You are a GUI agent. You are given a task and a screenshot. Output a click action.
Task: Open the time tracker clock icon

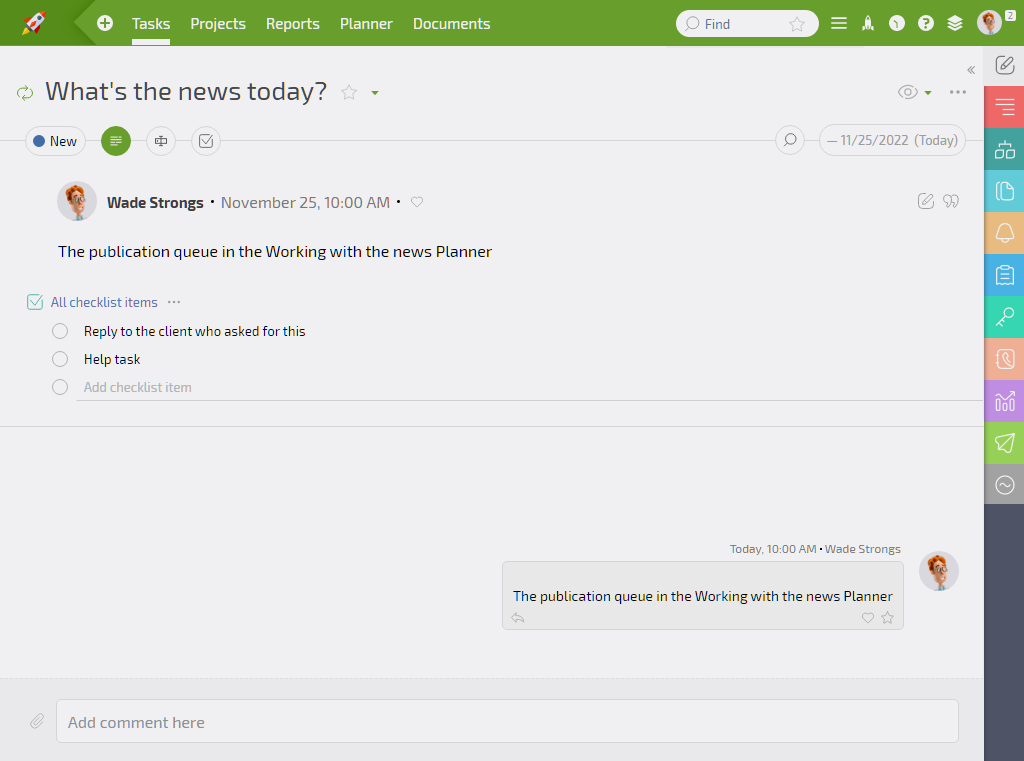897,24
